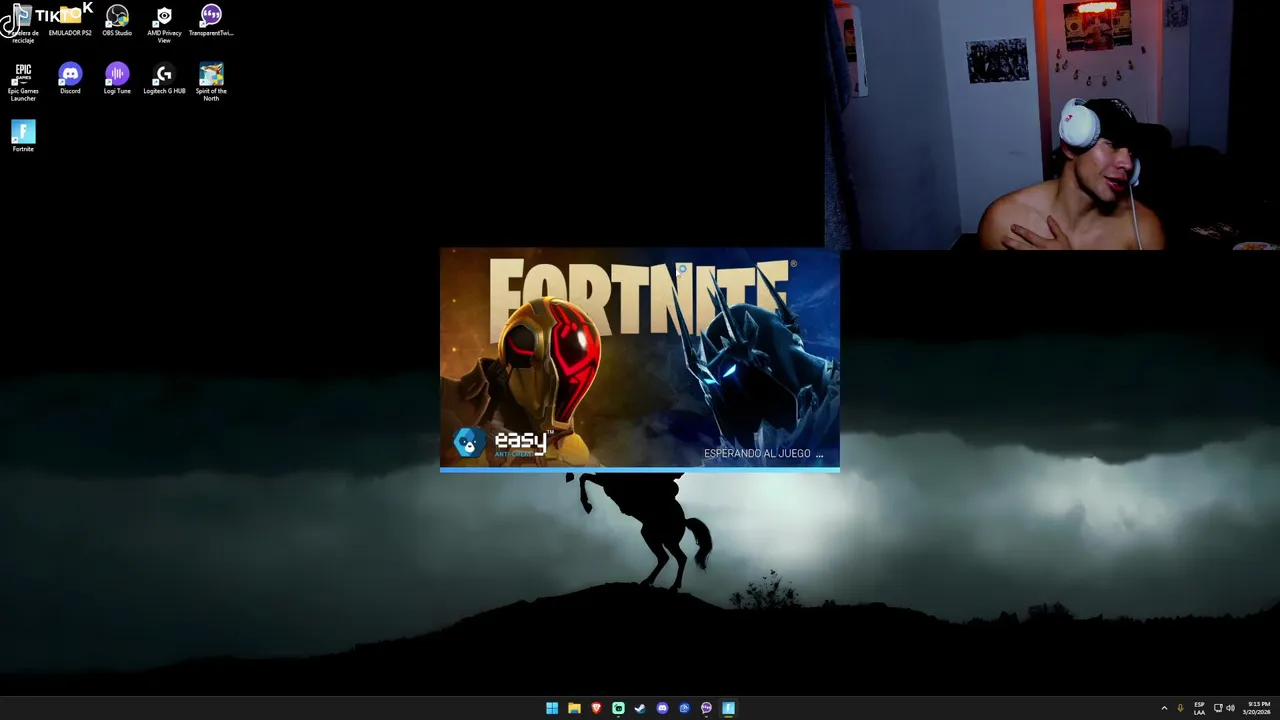Open the clock and date panel
The height and width of the screenshot is (720, 1280).
1258,708
